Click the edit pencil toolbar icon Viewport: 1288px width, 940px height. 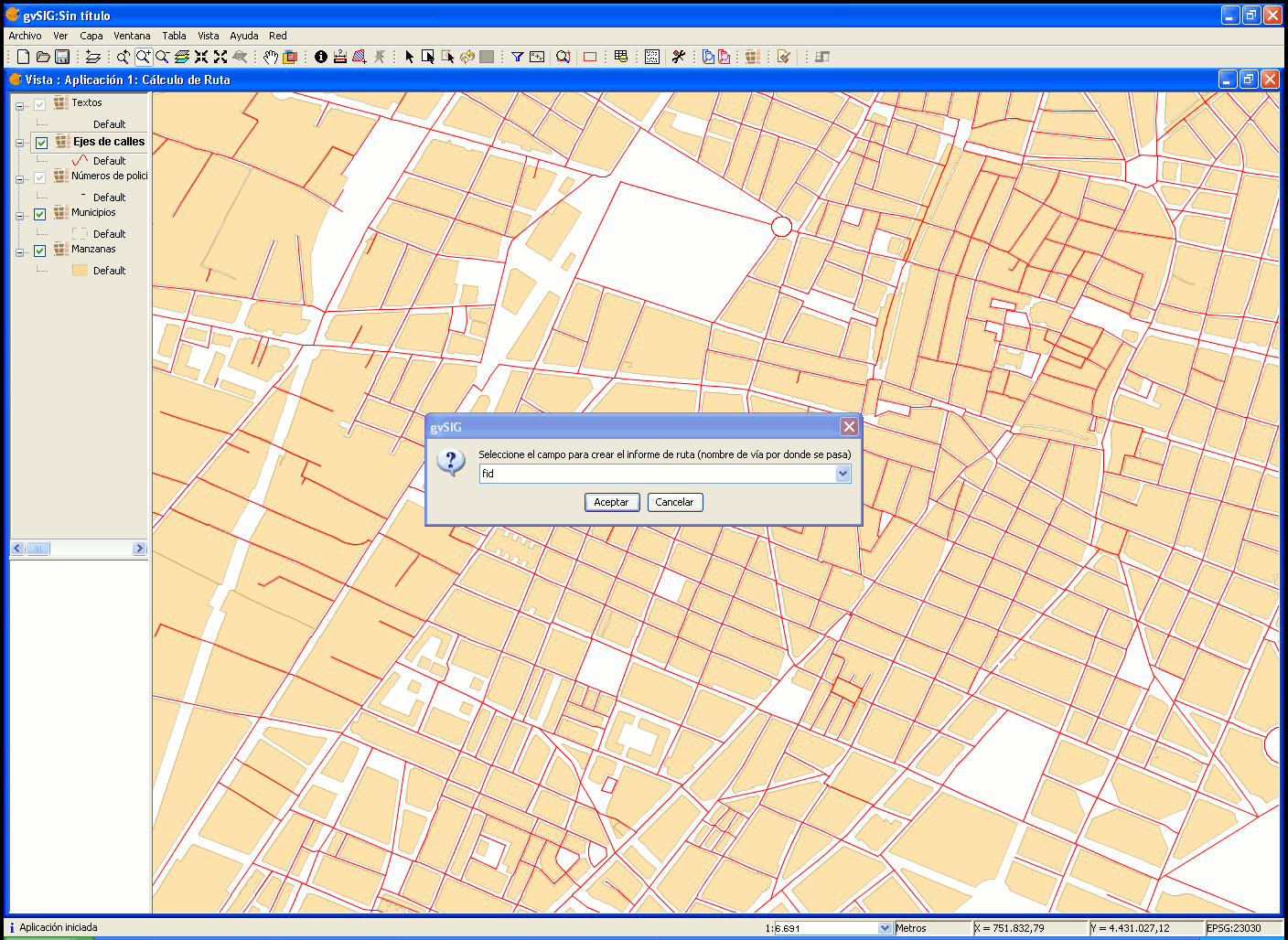(x=783, y=57)
